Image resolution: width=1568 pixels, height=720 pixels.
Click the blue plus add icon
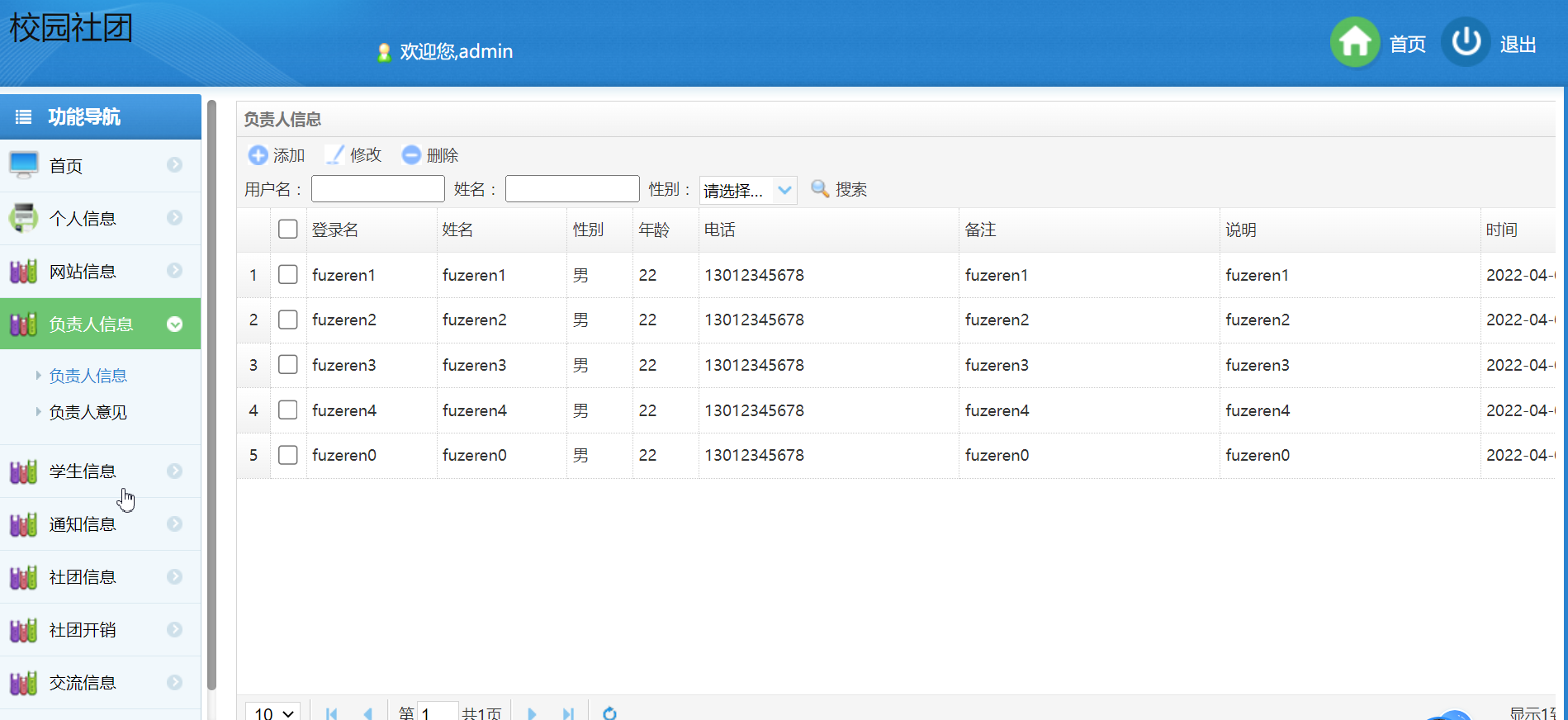[x=258, y=155]
